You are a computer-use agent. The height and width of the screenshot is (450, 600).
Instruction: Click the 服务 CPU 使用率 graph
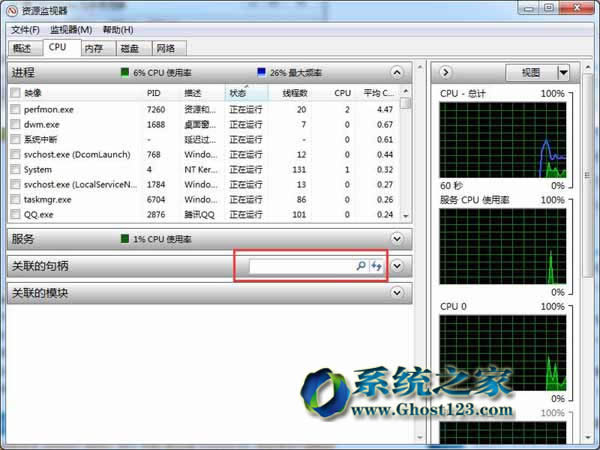(x=503, y=246)
